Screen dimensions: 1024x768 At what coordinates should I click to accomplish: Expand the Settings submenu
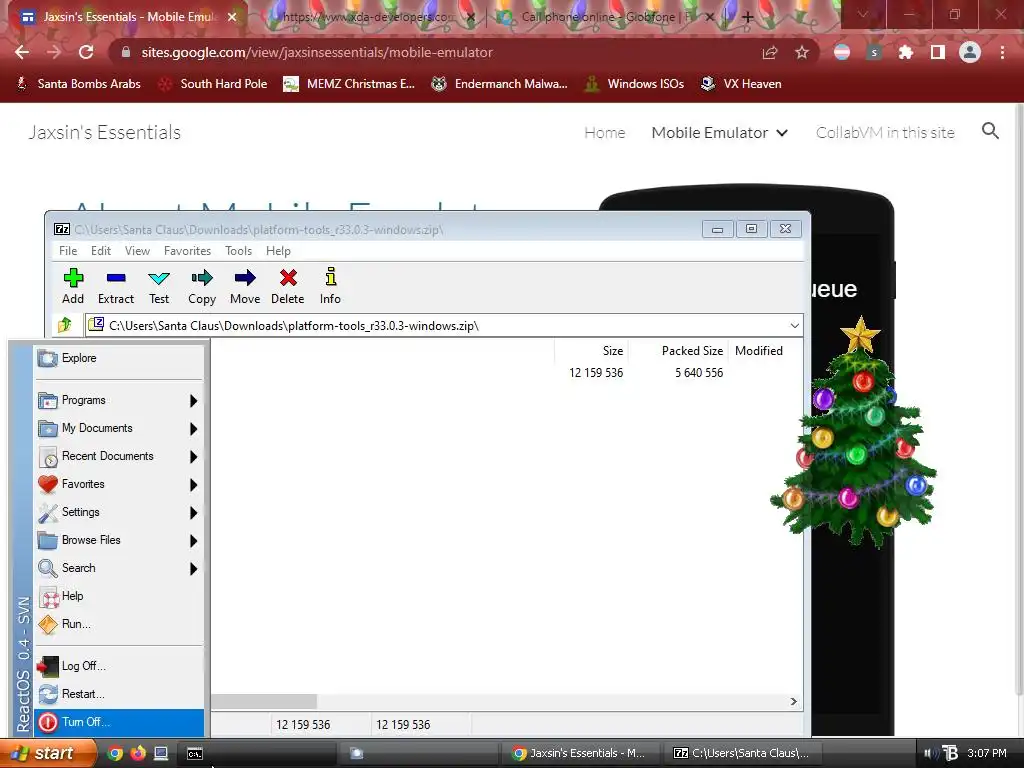[x=119, y=513]
